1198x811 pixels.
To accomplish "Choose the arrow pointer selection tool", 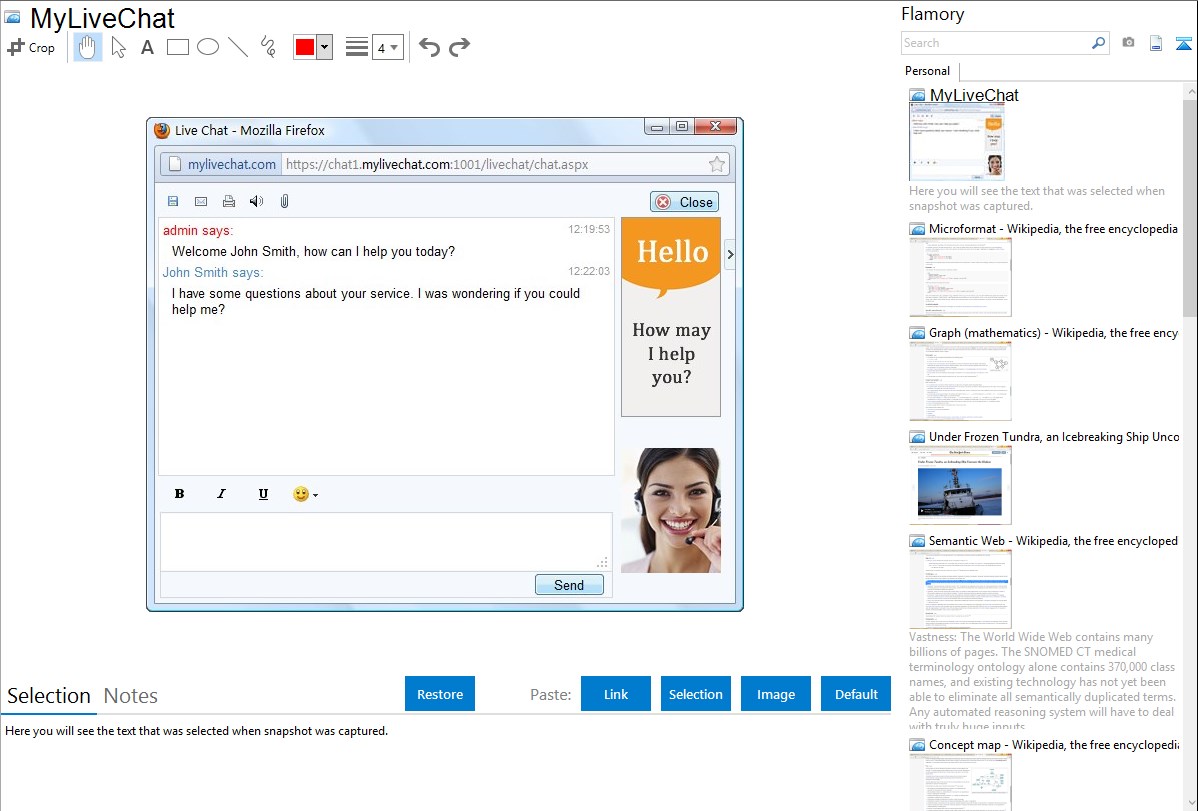I will [118, 47].
